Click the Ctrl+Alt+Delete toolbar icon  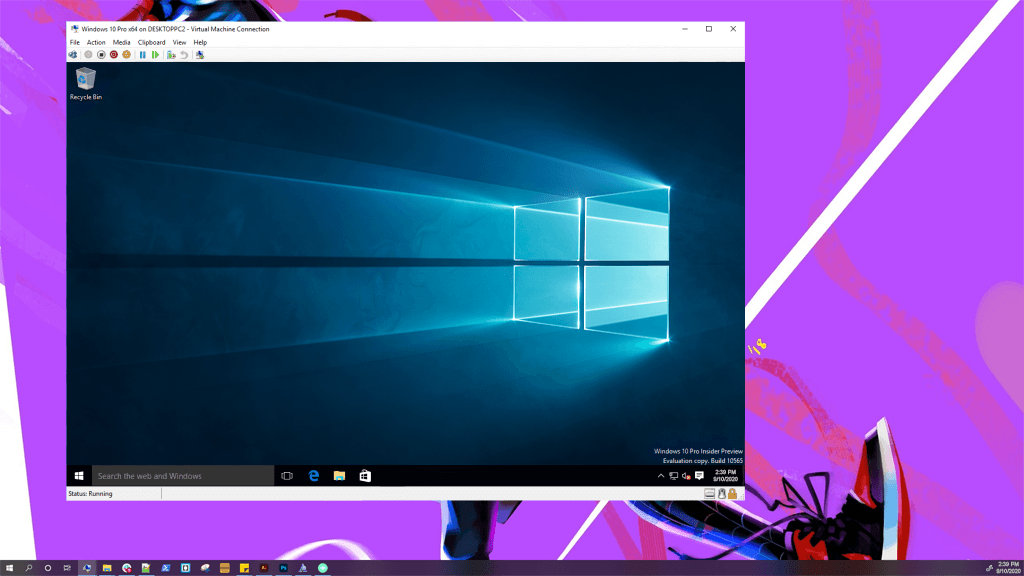(73, 55)
